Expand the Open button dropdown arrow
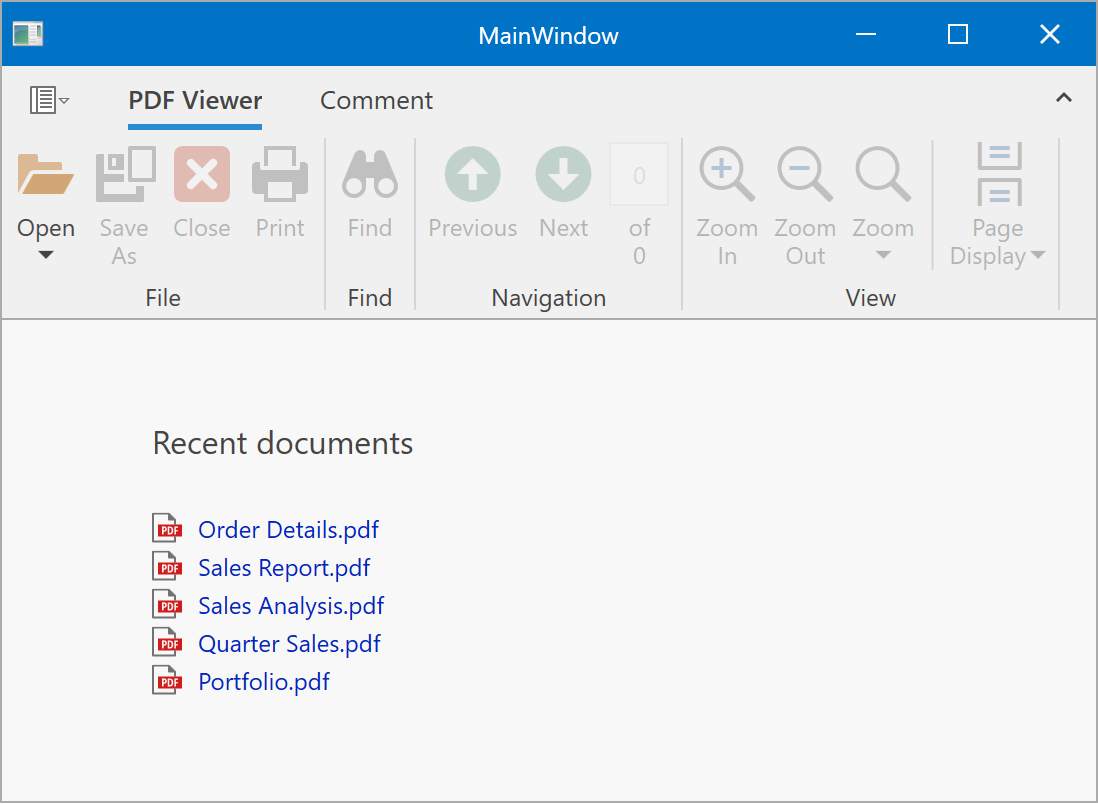 (x=46, y=256)
